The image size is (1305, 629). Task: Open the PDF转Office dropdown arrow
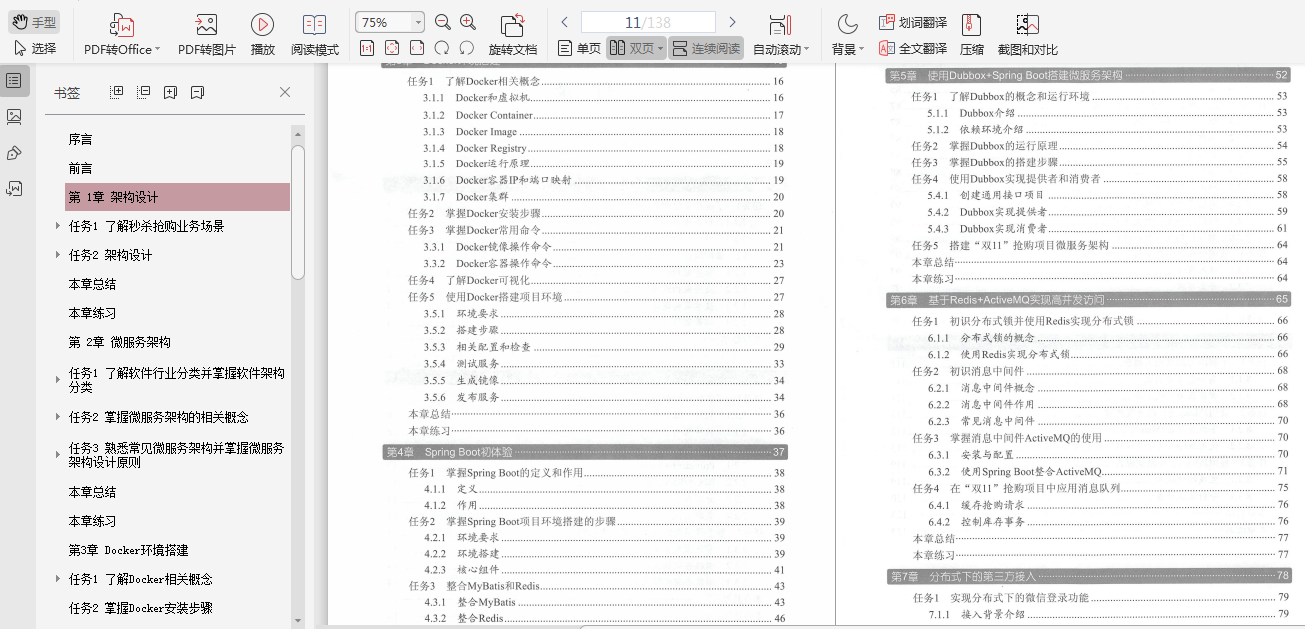[x=157, y=49]
